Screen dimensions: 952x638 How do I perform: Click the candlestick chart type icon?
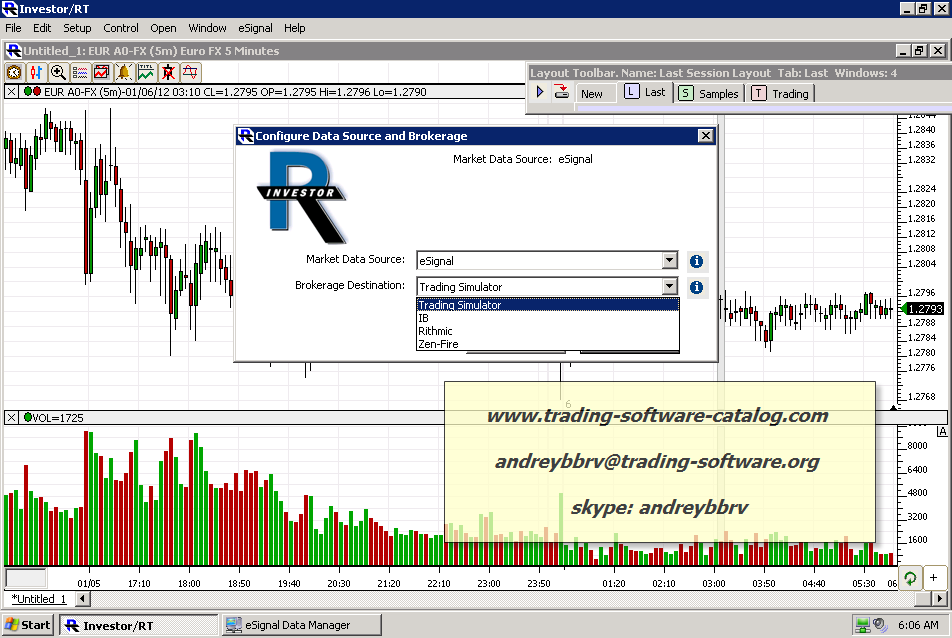[36, 72]
